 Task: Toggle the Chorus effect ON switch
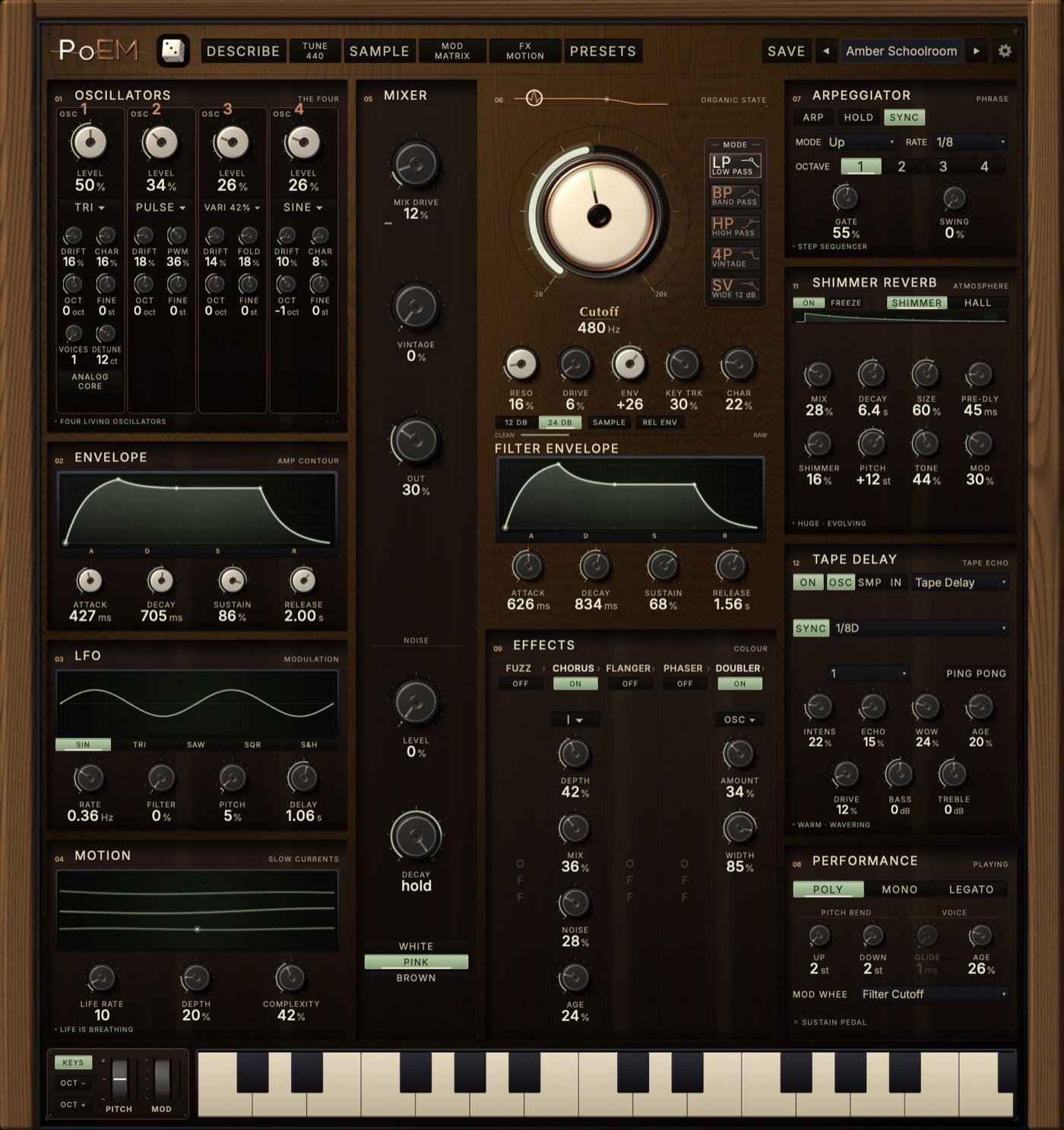point(575,684)
